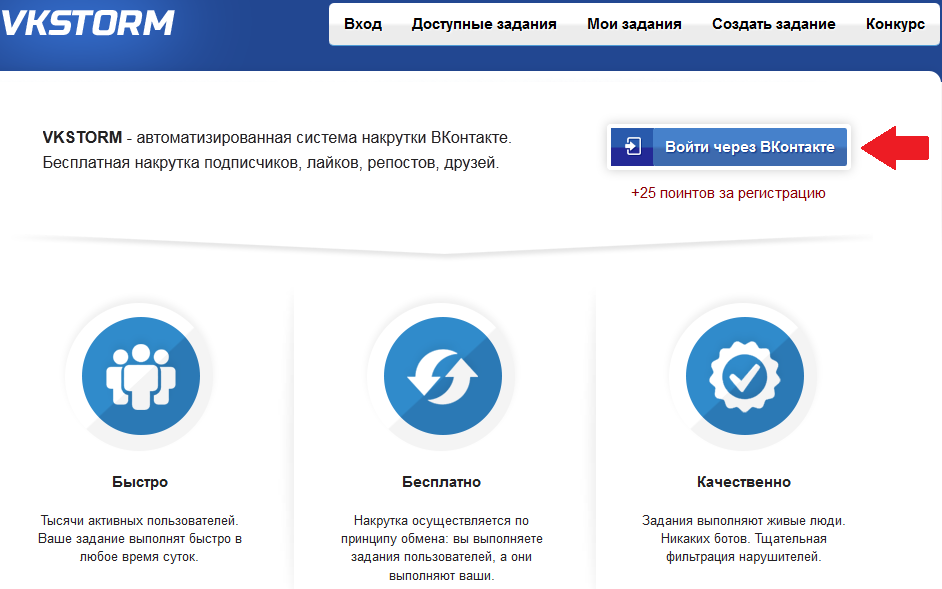Click the Качественно heading
942x589 pixels.
[x=744, y=482]
